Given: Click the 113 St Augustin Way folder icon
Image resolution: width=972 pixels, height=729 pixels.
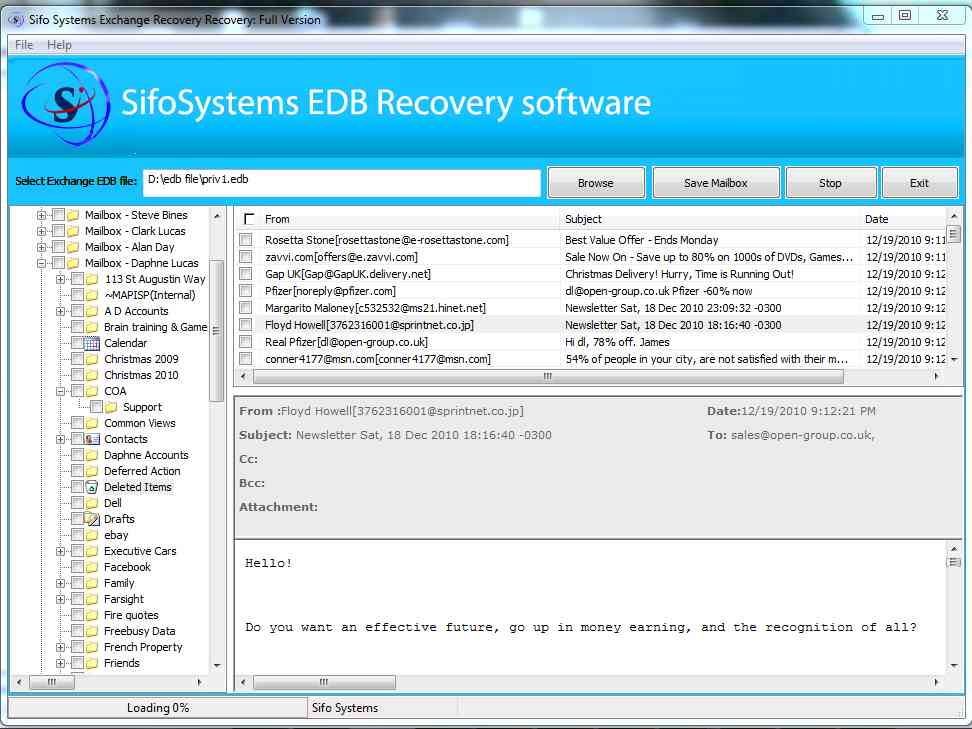Looking at the screenshot, I should coord(92,279).
